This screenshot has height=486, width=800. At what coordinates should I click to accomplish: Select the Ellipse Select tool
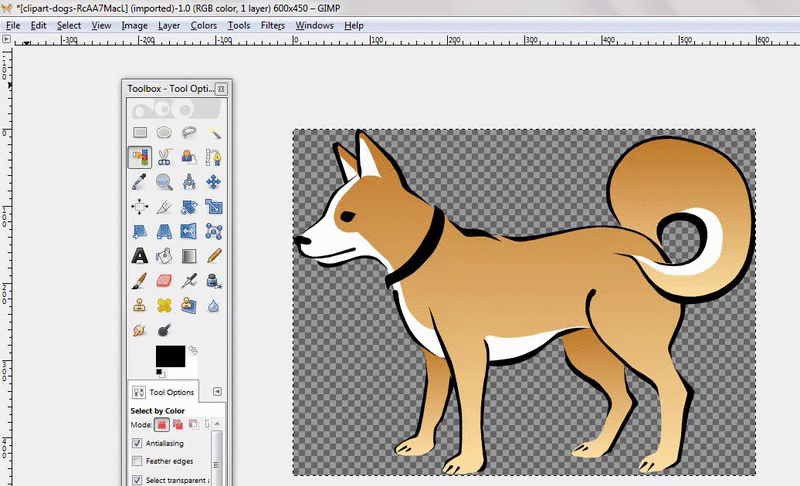[164, 132]
